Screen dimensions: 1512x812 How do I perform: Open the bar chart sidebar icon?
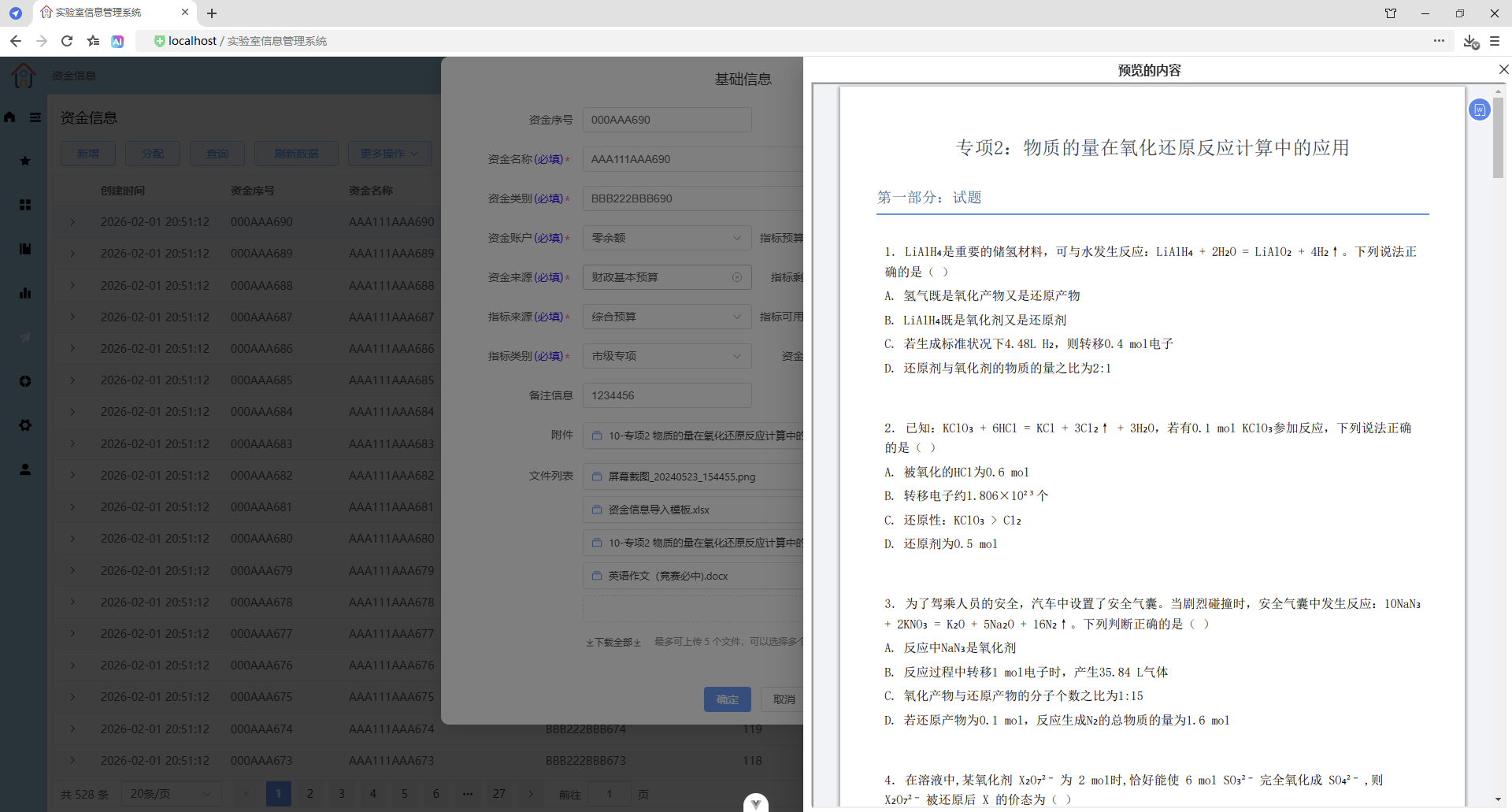[25, 293]
